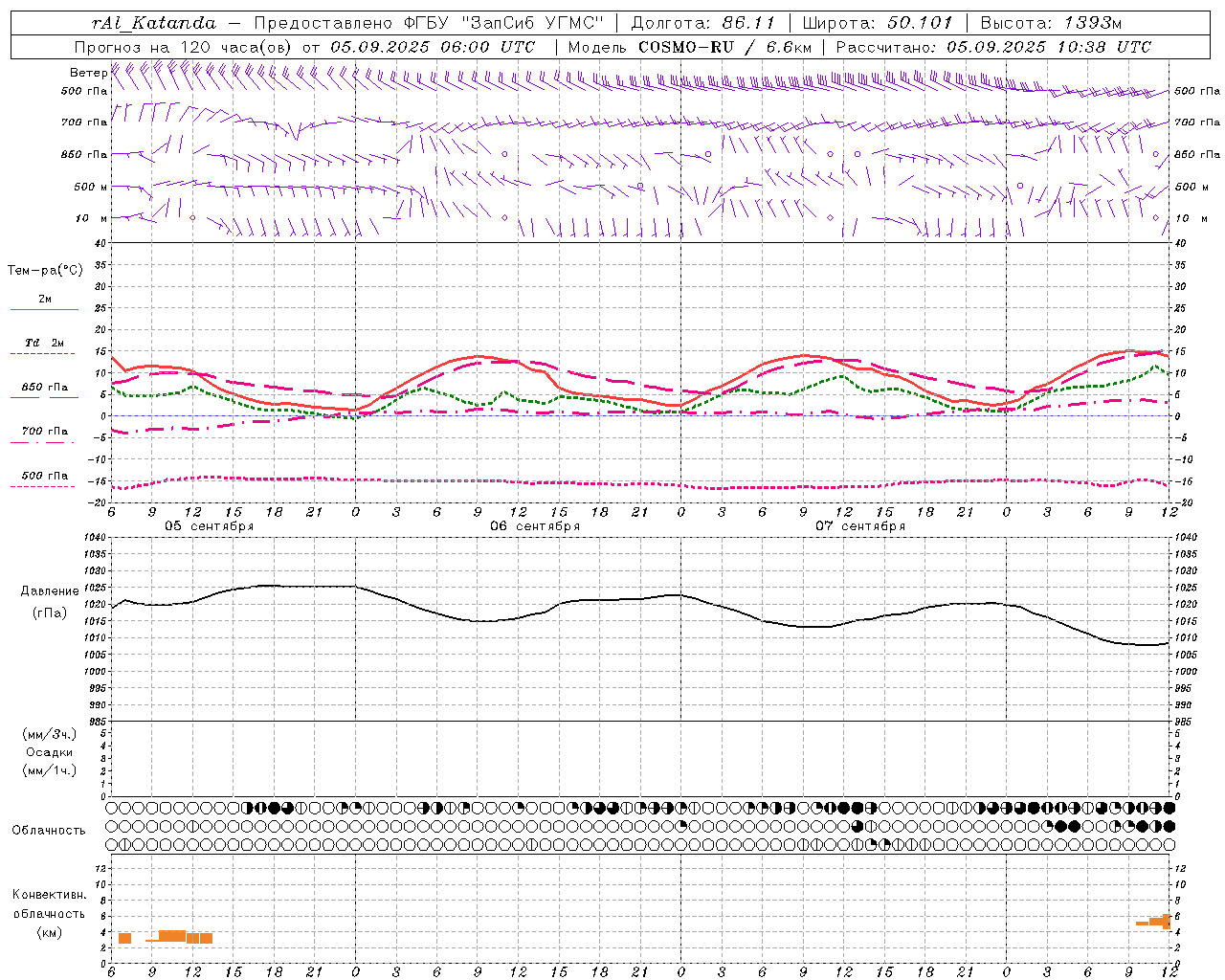Click the 10 м wind level label on the left
The image size is (1225, 980).
coord(91,218)
